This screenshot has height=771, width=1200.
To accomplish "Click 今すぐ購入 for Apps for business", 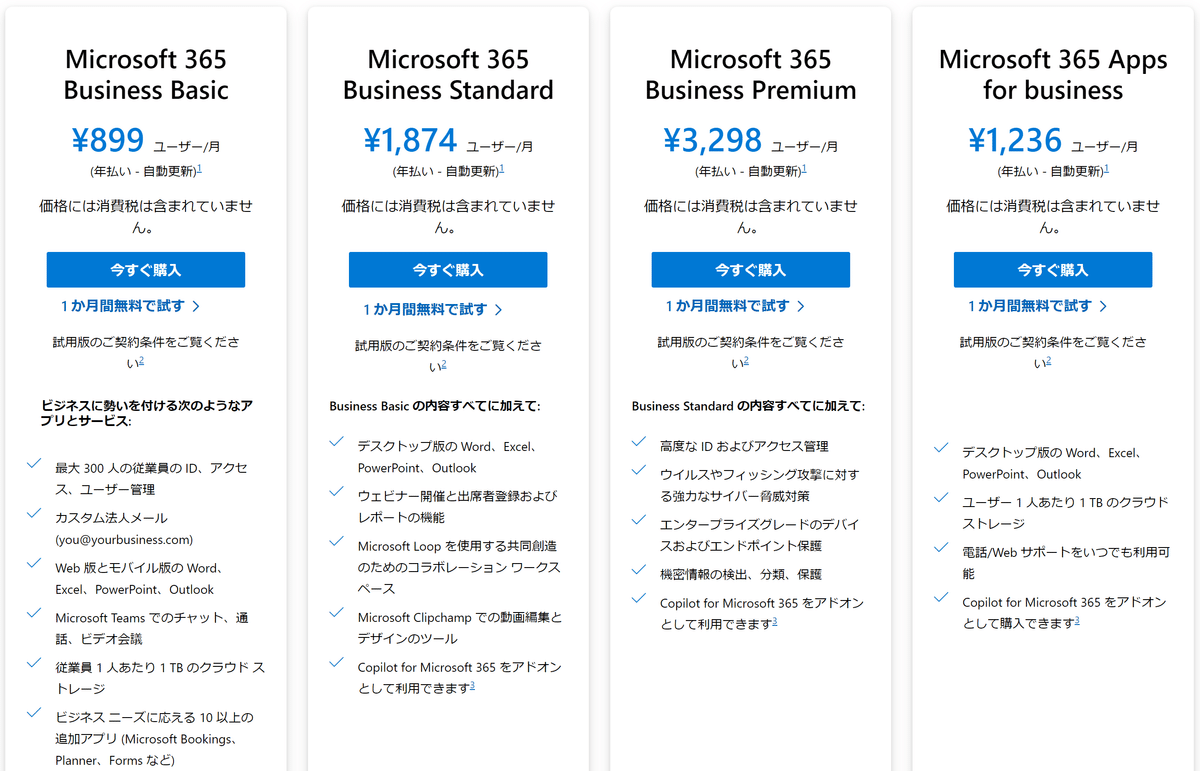I will [1053, 270].
